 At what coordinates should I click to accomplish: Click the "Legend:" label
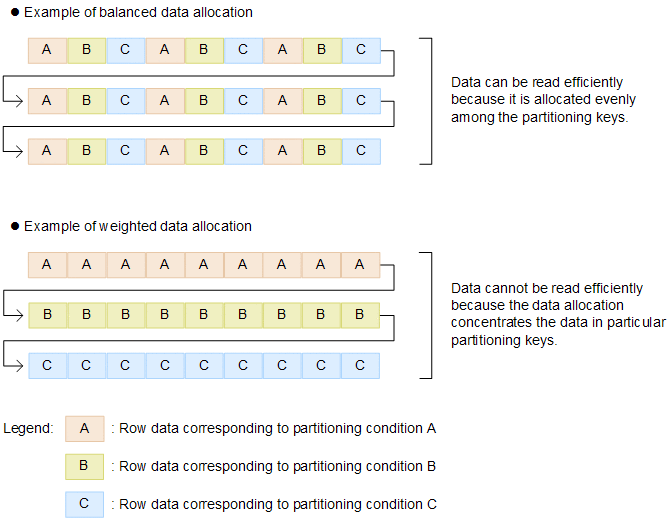pos(28,429)
